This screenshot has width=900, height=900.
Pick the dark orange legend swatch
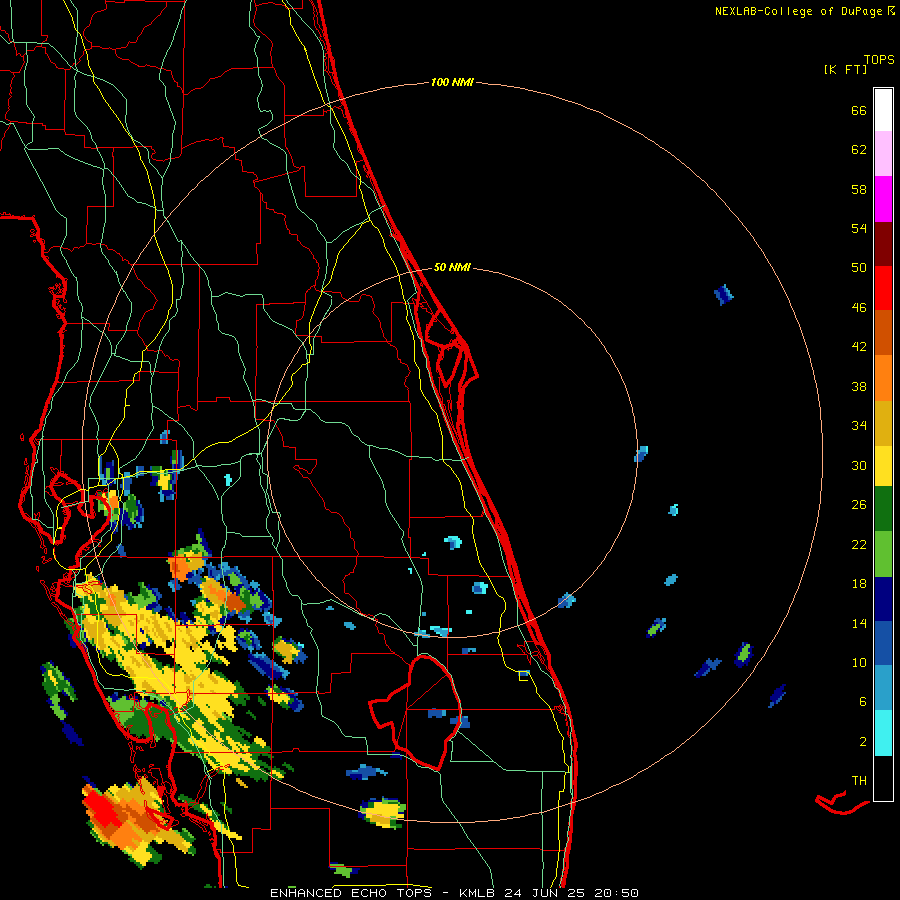pos(883,332)
